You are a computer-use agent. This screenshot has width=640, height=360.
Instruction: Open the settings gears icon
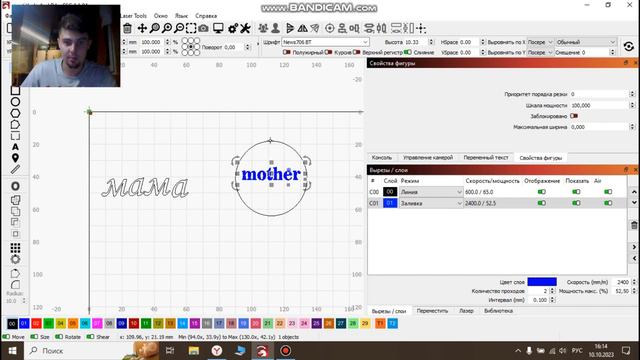tap(233, 28)
